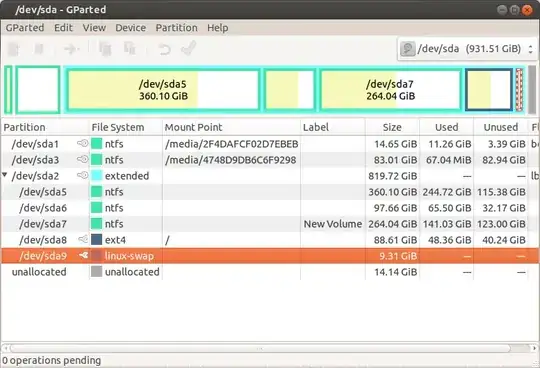Open the /dev/sda device selector dropdown

[467, 49]
